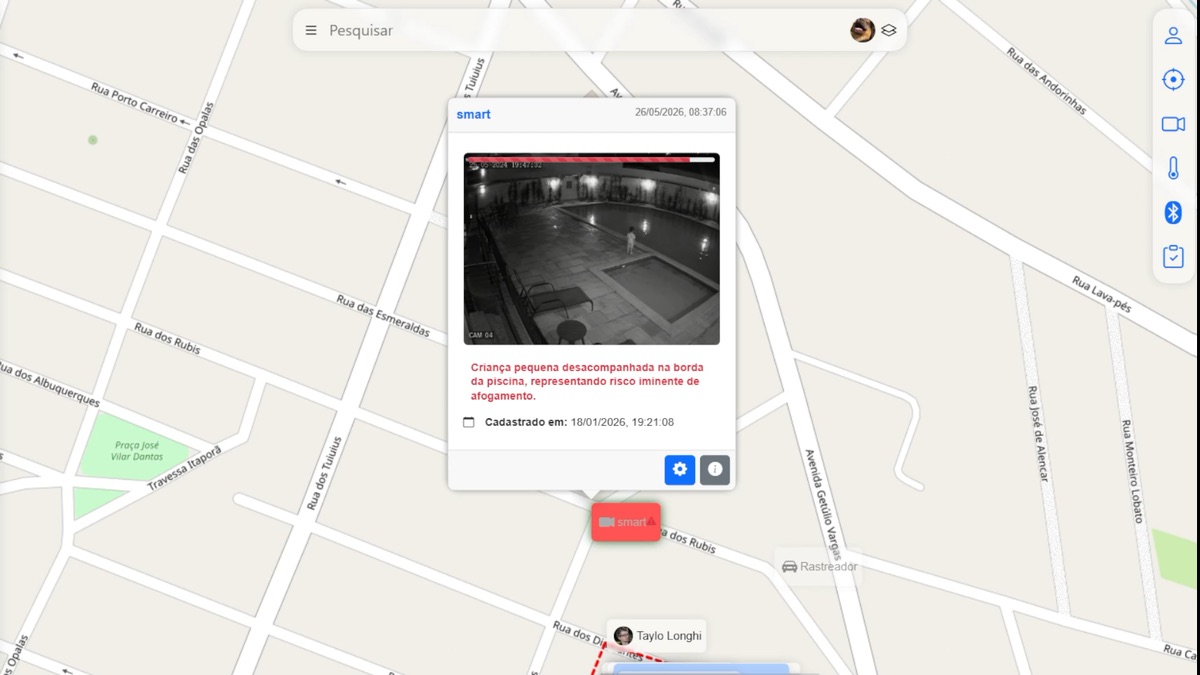Viewport: 1200px width, 675px height.
Task: Click the Rua das Esmeraldas street label
Action: tap(384, 316)
